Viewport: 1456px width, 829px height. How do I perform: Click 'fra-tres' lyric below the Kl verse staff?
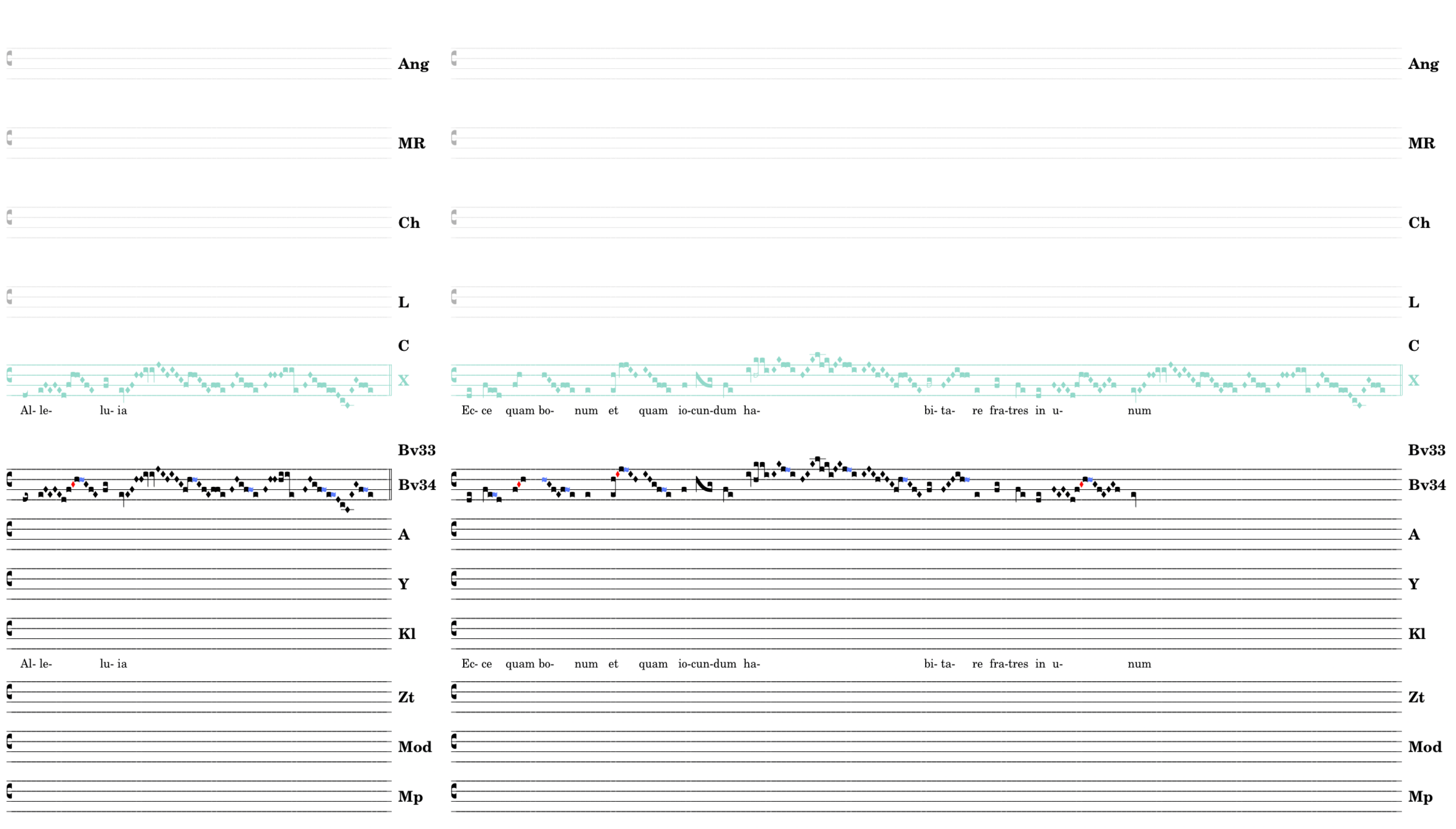click(1008, 664)
